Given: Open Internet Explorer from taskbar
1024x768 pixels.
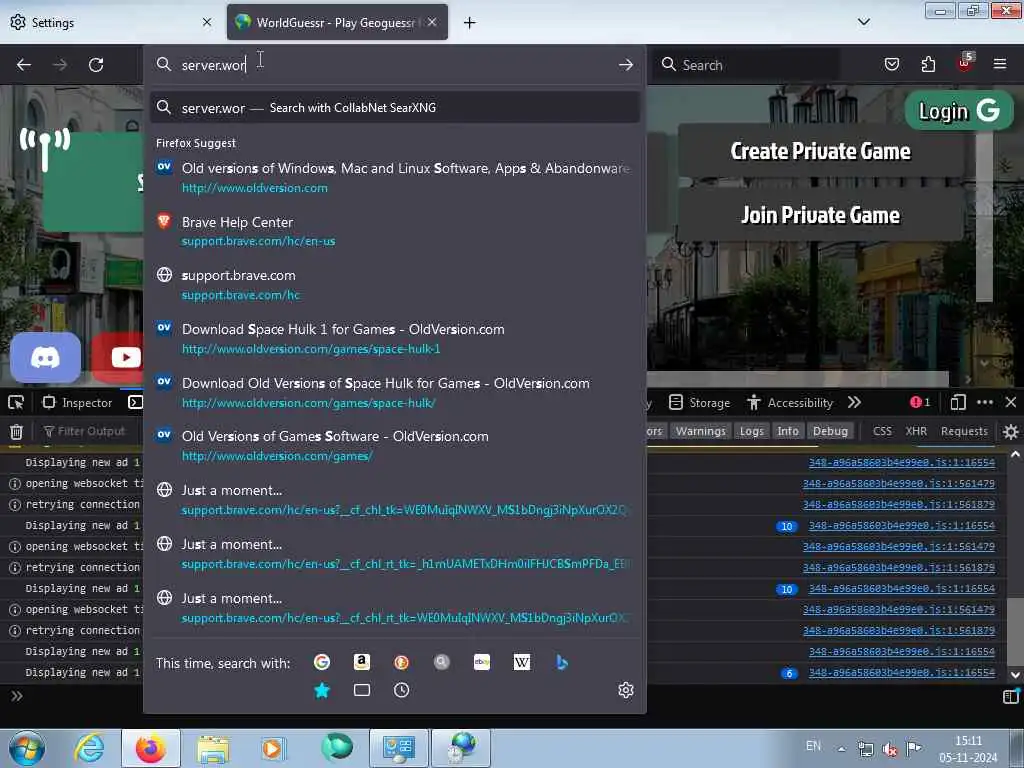Looking at the screenshot, I should coord(89,748).
